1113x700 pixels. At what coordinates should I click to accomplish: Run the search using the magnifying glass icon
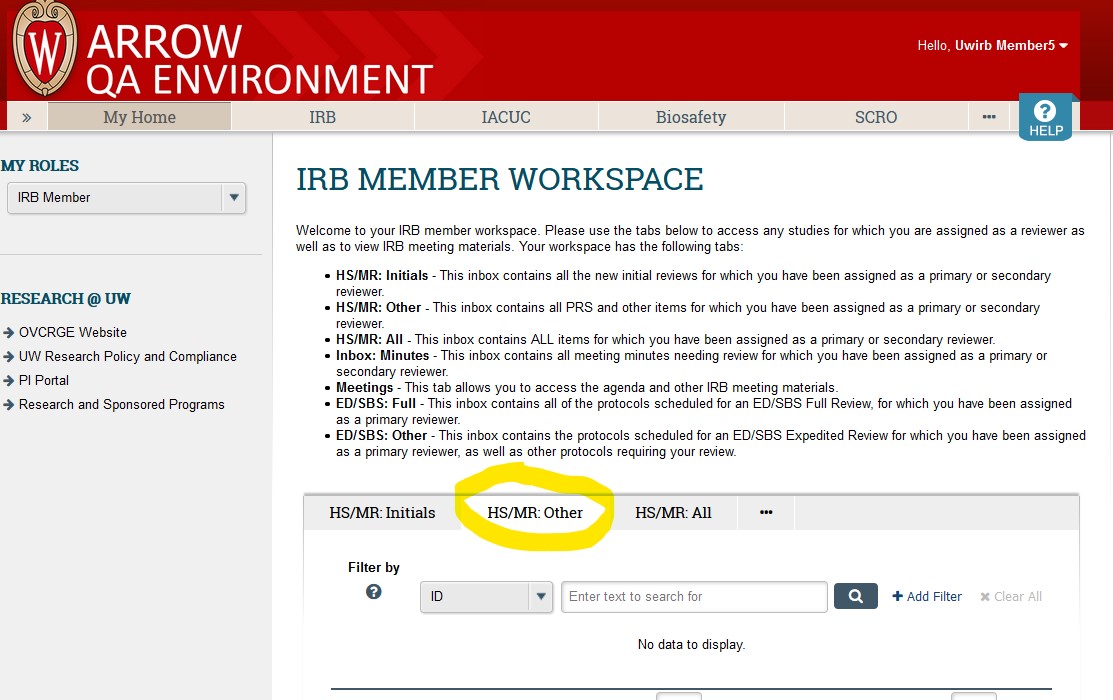click(855, 596)
